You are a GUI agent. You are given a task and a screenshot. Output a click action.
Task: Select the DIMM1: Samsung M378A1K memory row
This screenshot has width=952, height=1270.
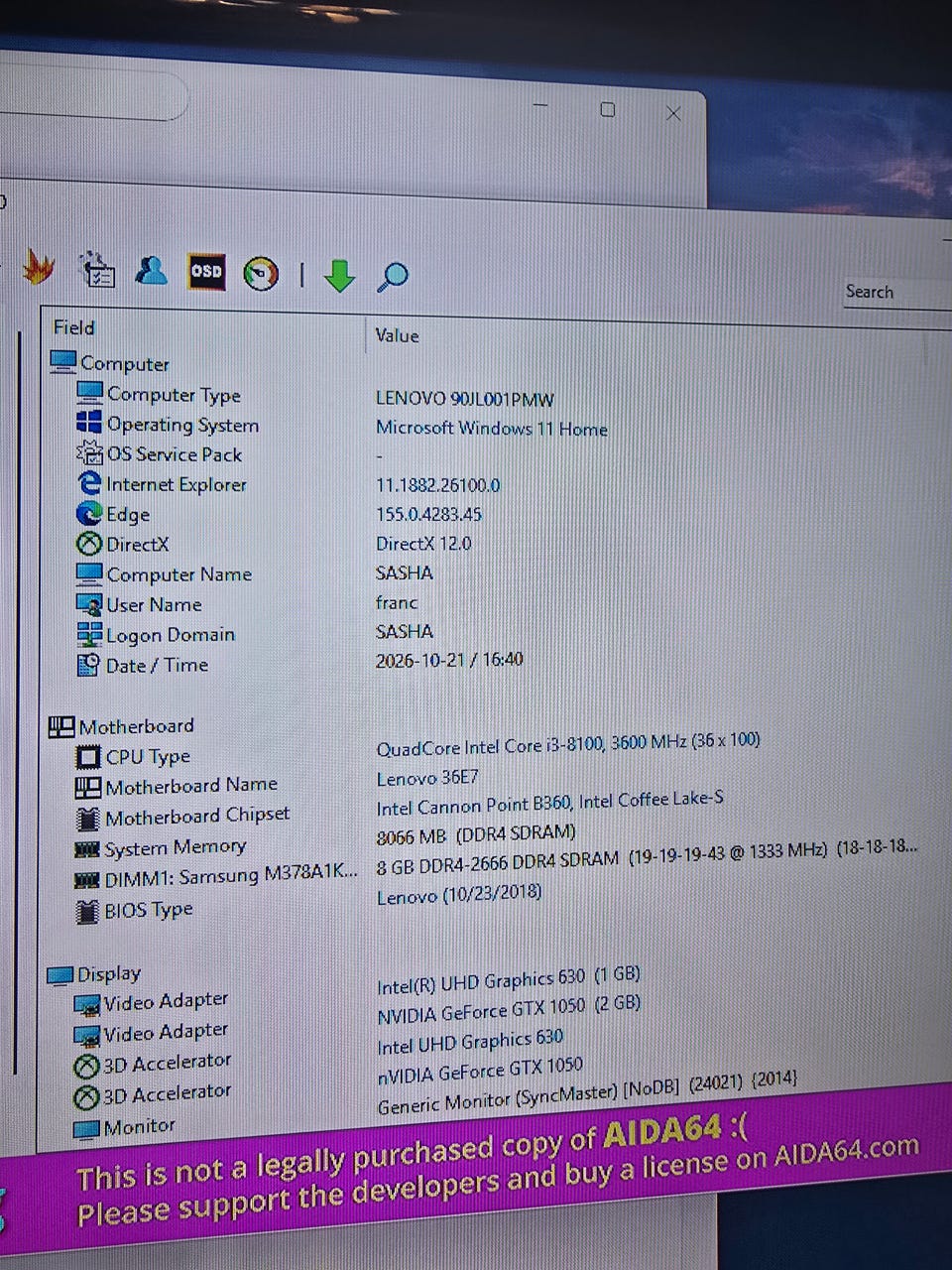(231, 876)
